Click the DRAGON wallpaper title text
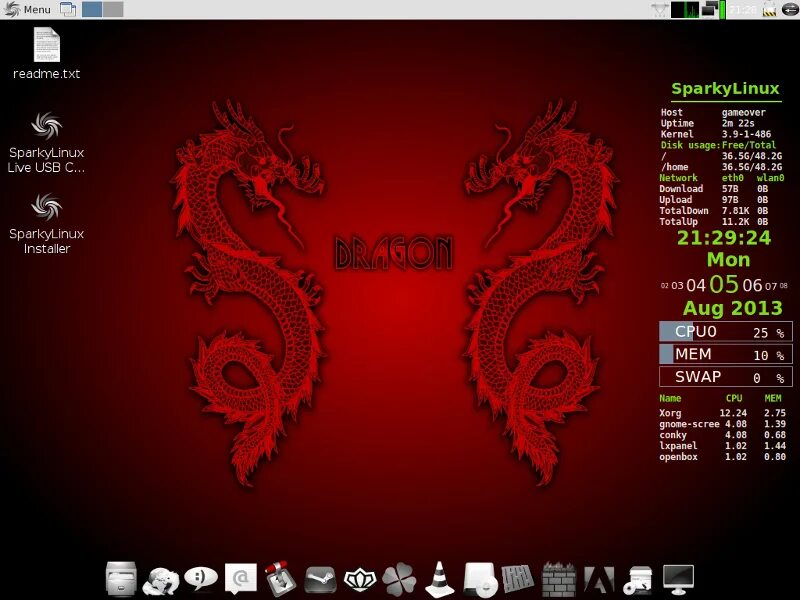 point(393,253)
